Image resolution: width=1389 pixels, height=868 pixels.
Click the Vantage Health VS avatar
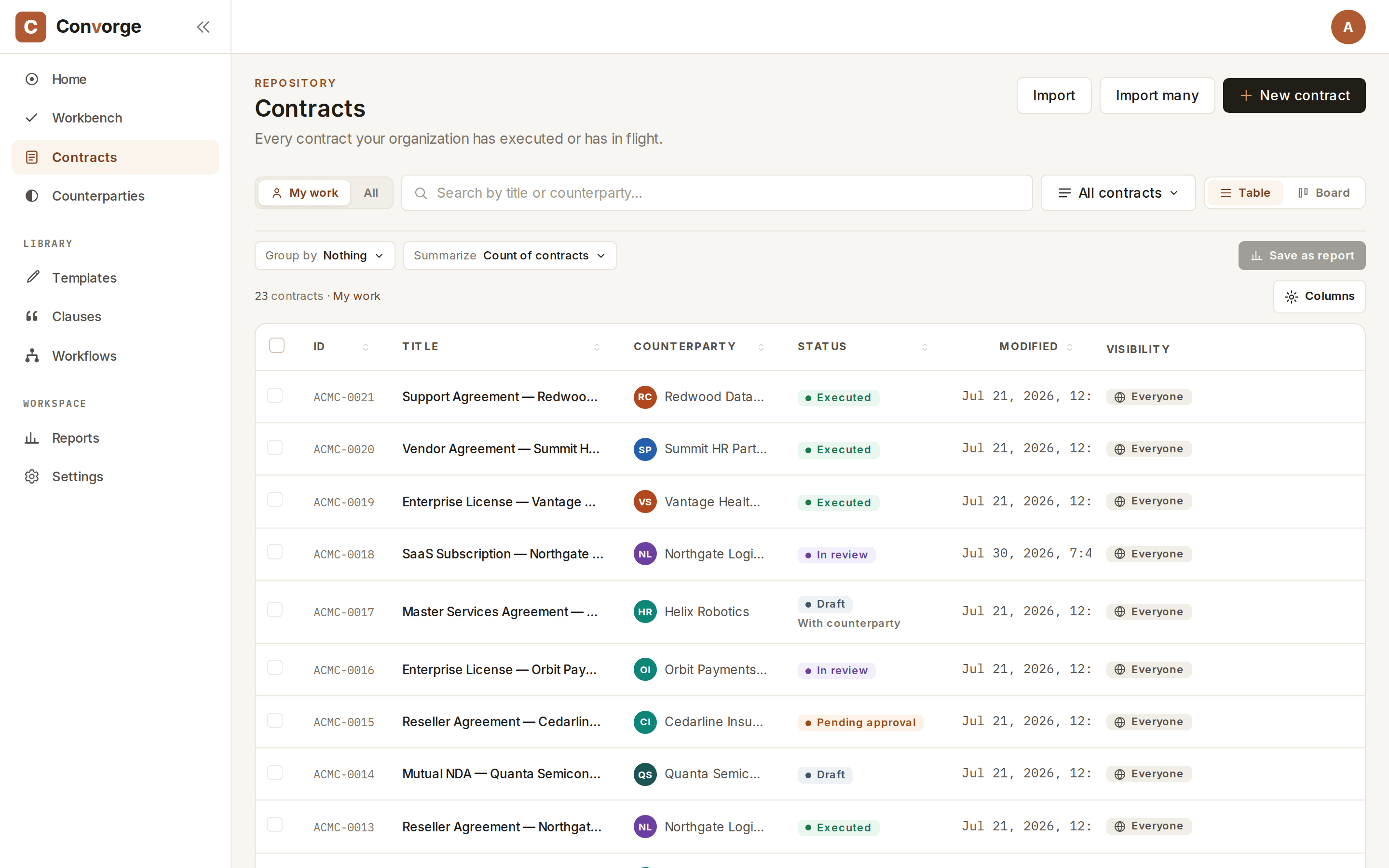pos(645,502)
